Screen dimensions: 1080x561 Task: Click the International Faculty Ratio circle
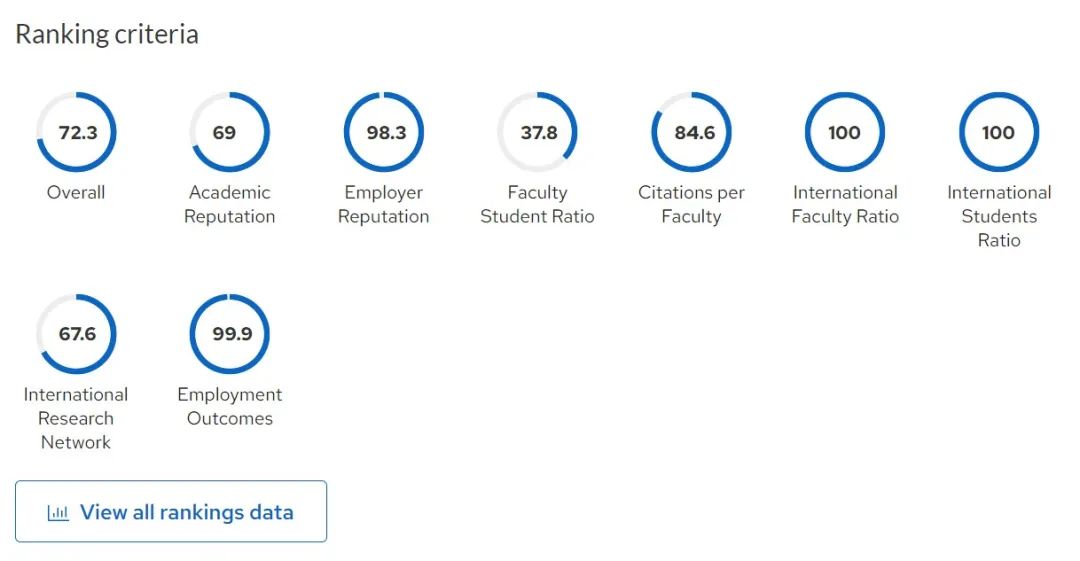[x=845, y=132]
